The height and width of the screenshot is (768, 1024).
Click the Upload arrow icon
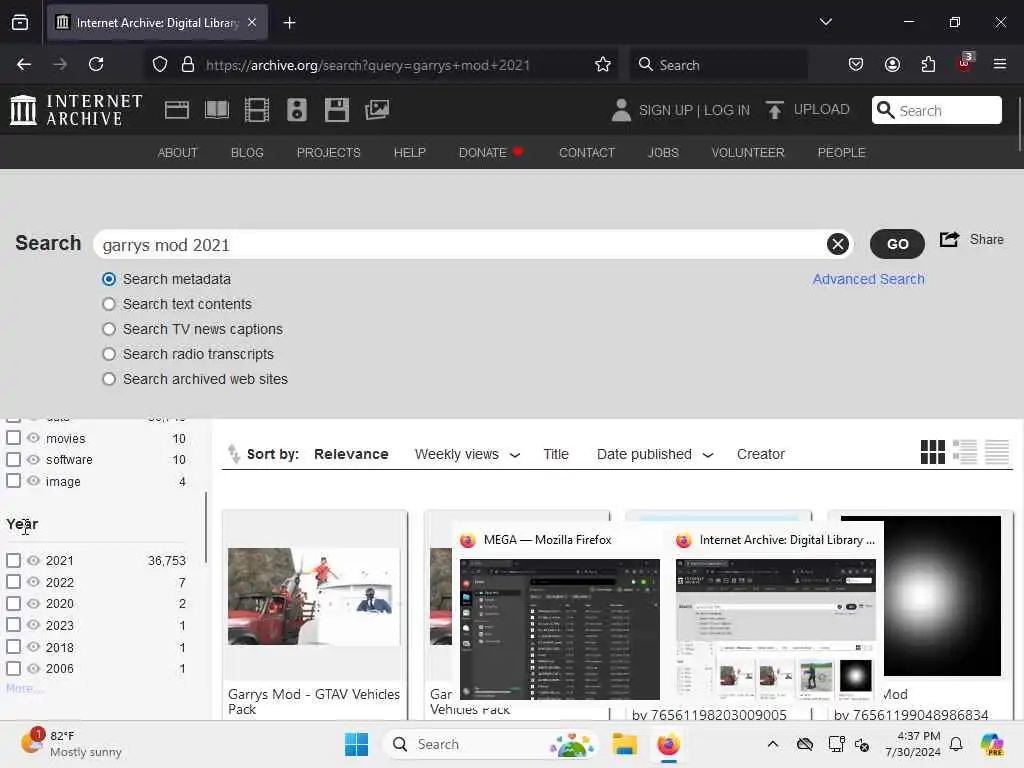tap(775, 110)
